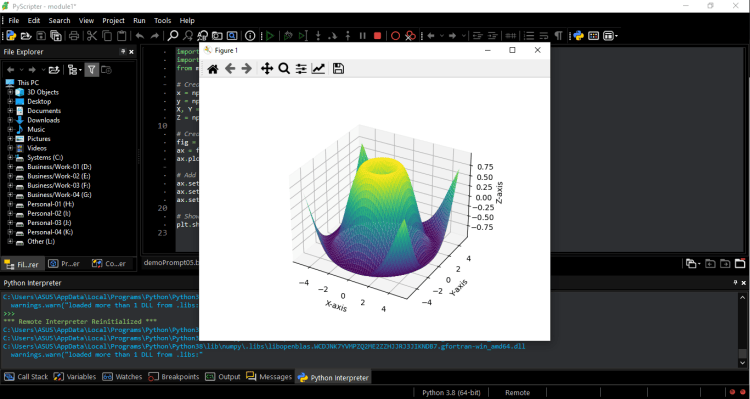750x399 pixels.
Task: Save the module with the Save icon
Action: pos(41,35)
